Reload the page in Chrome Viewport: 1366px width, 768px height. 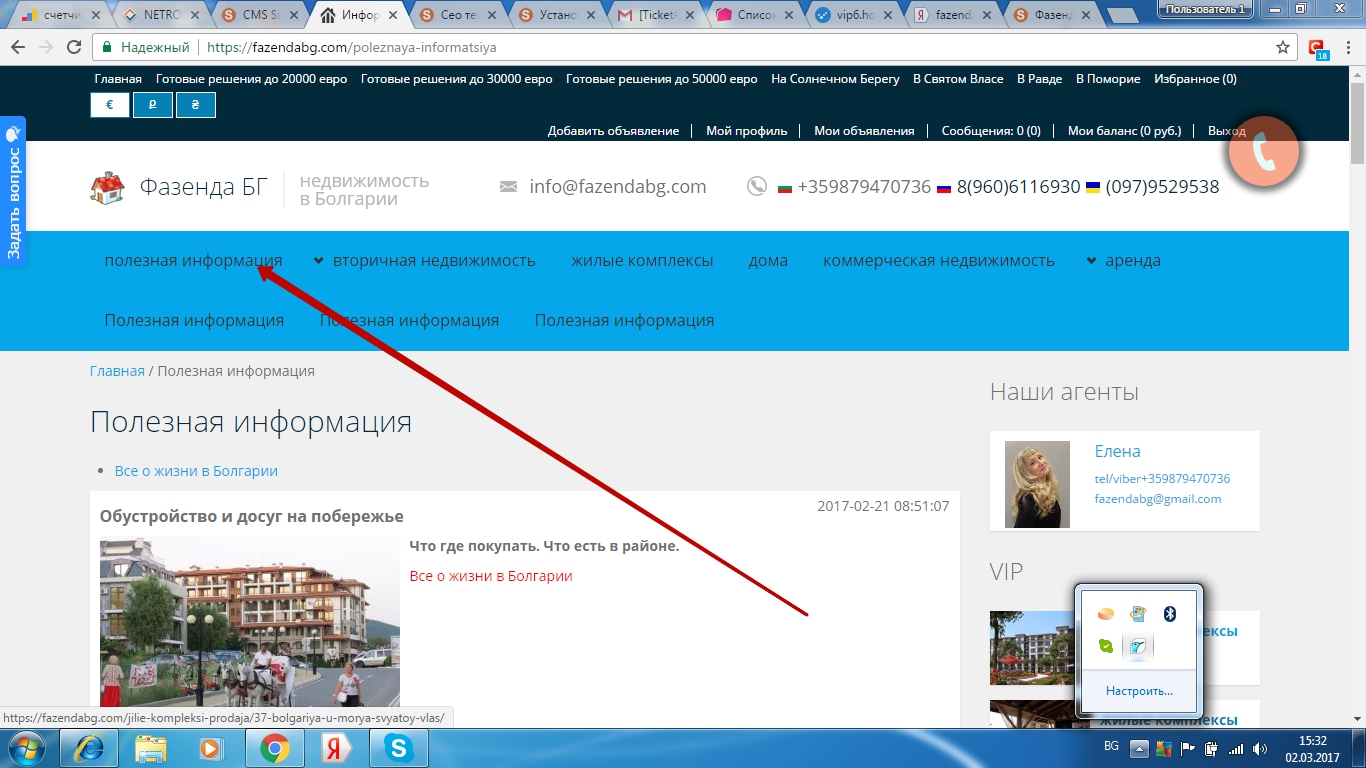(x=73, y=47)
